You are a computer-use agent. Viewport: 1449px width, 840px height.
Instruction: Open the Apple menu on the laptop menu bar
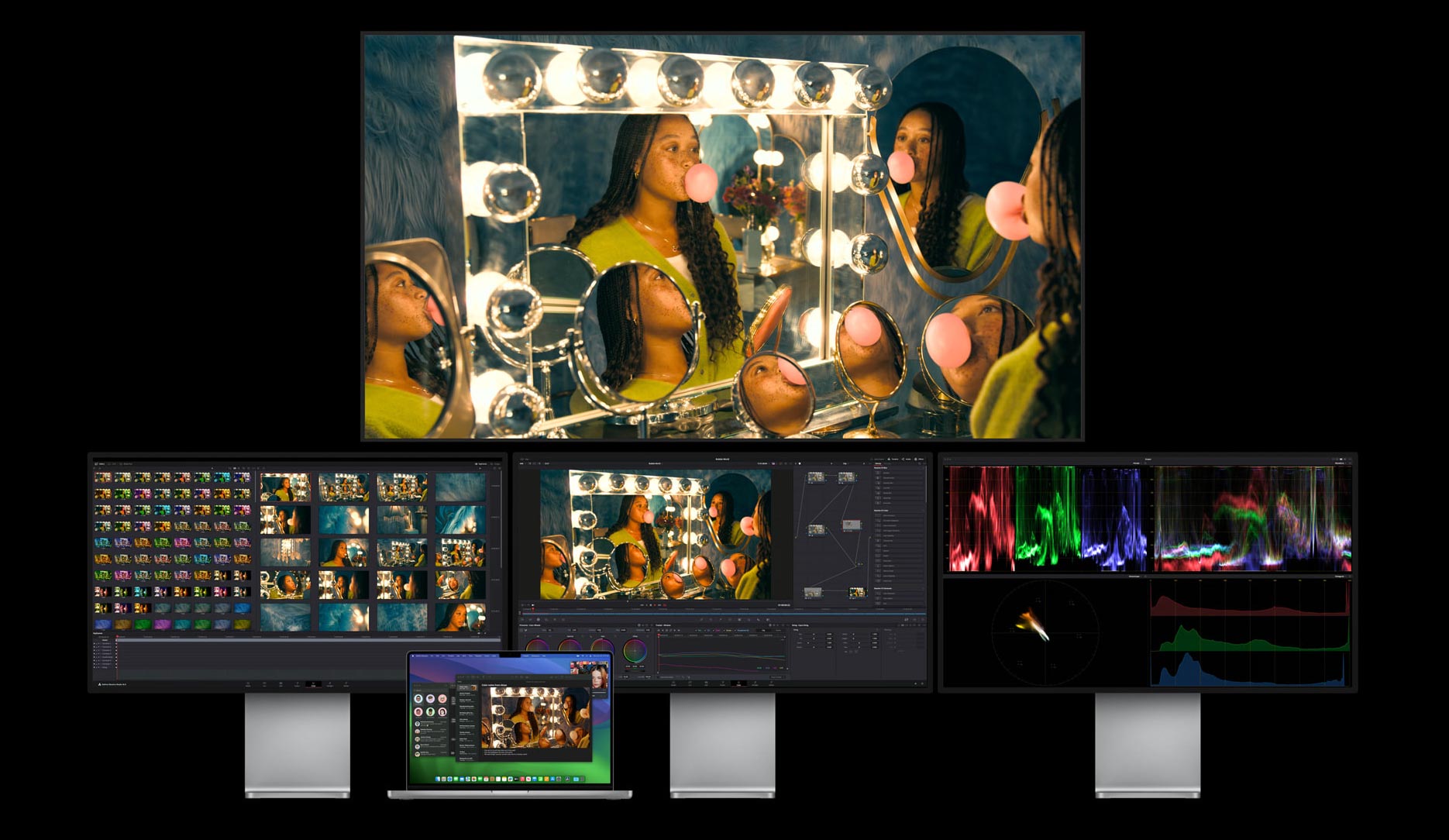tap(415, 656)
